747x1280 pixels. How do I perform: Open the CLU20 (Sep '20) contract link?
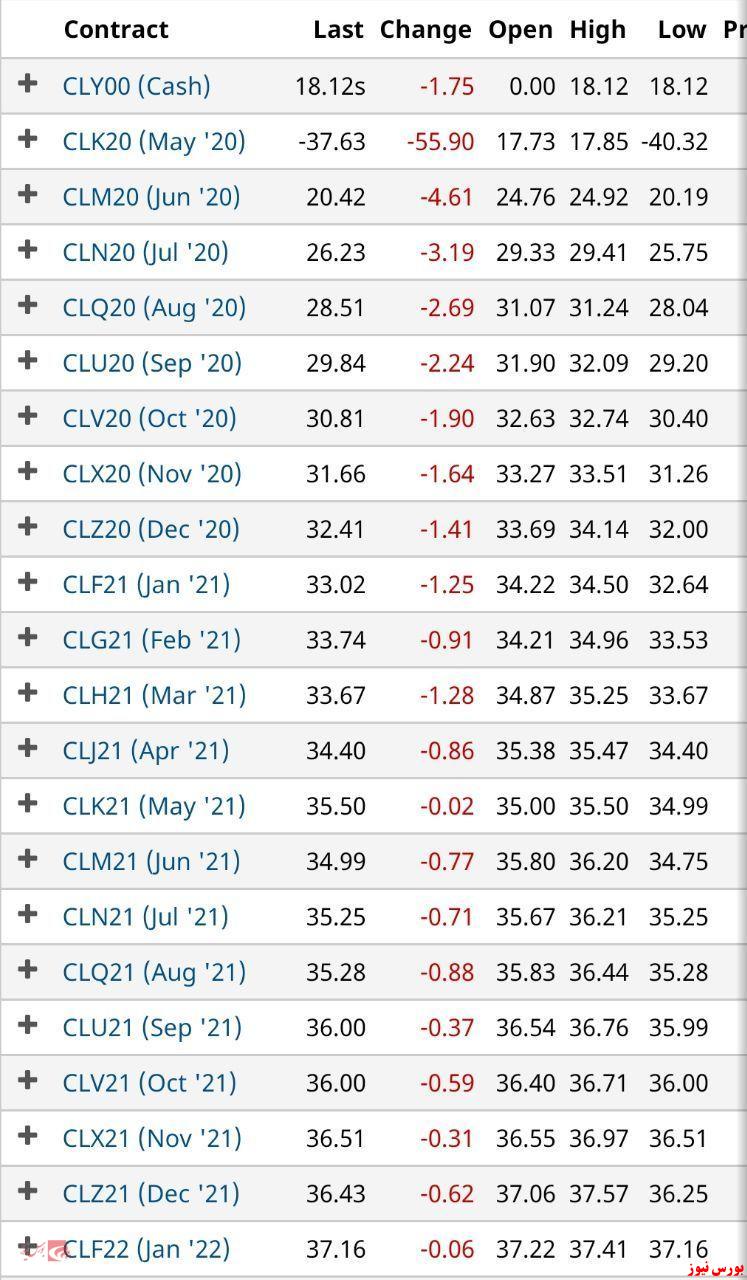pos(152,363)
